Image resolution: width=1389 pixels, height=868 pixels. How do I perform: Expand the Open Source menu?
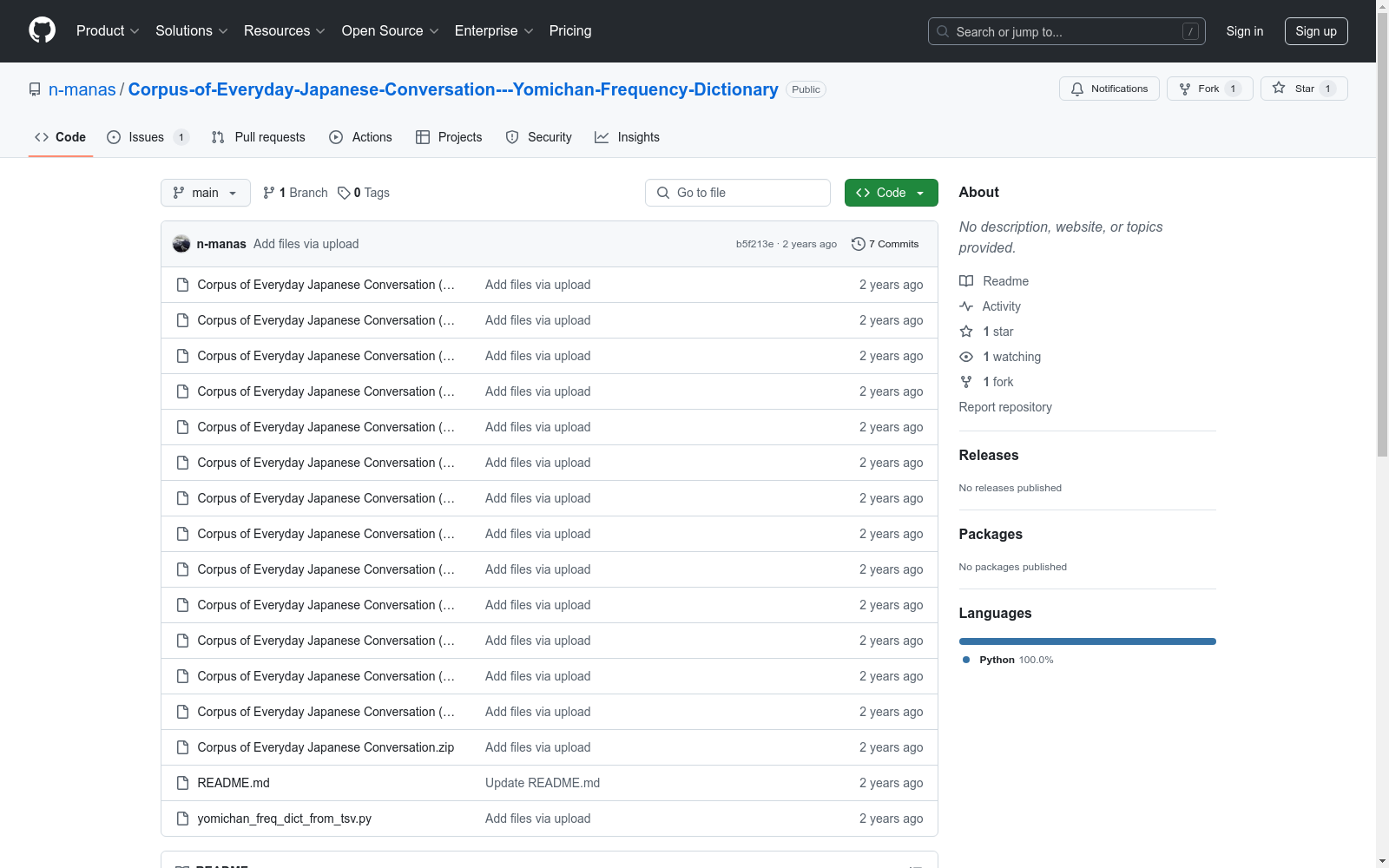391,31
